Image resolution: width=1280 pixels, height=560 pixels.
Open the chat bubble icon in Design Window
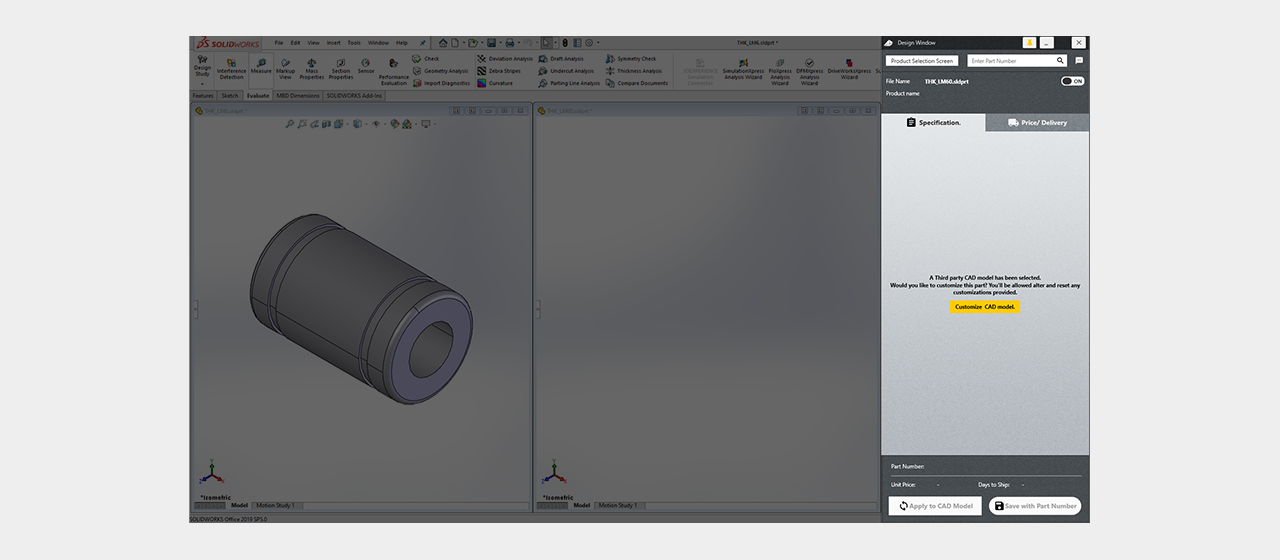(x=1079, y=61)
